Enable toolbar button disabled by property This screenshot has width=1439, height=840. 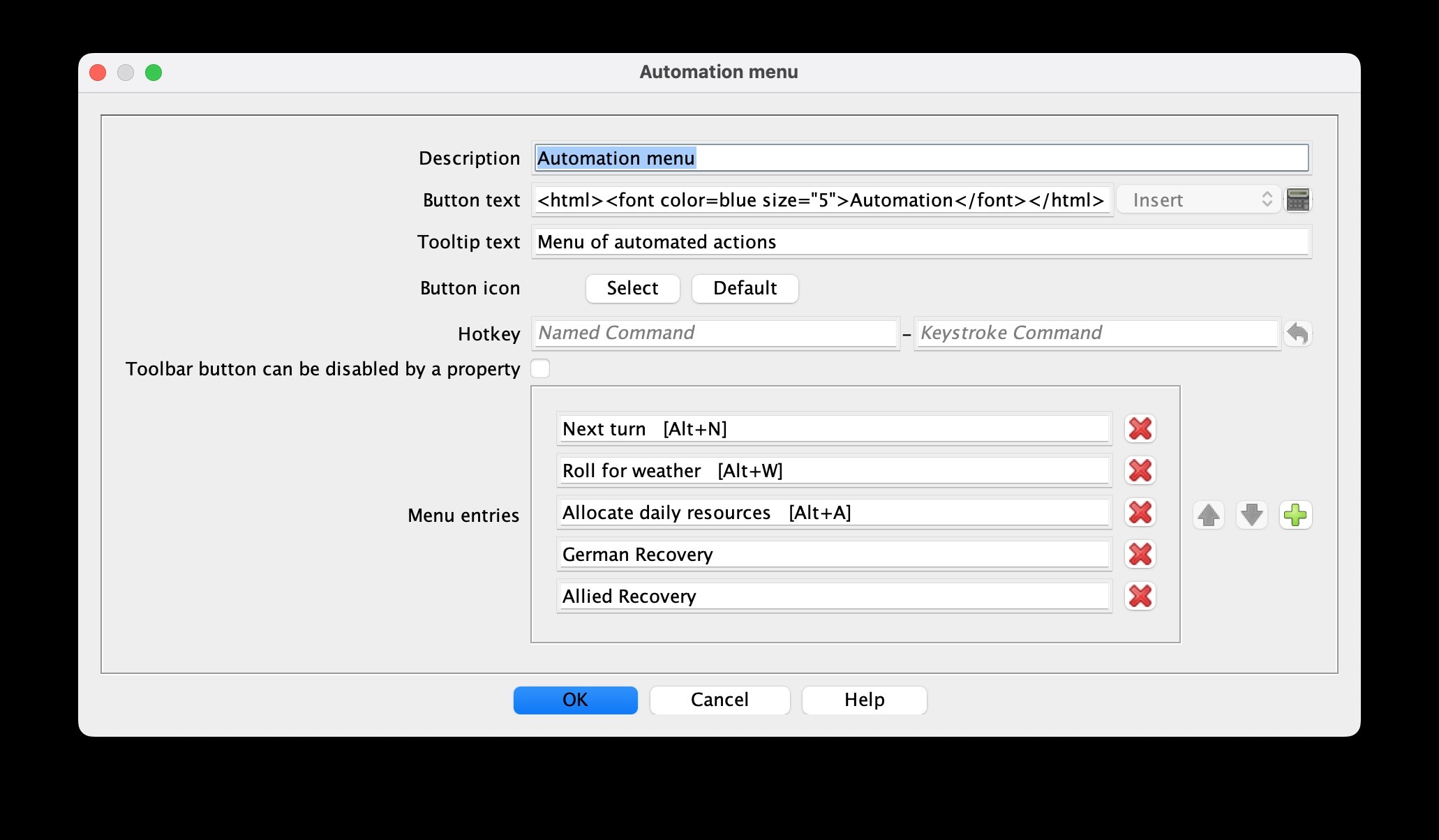[540, 368]
